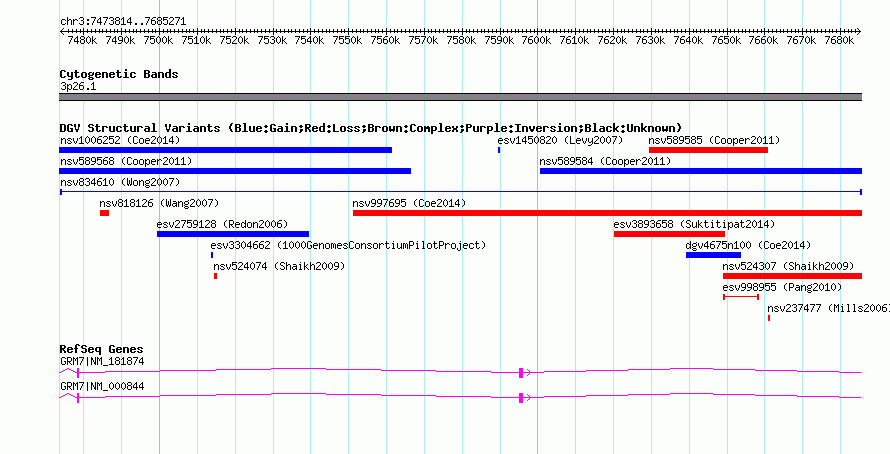Viewport: 890px width, 454px height.
Task: Select the nsv524307 (Shaikh2009) red bar
Action: (792, 276)
